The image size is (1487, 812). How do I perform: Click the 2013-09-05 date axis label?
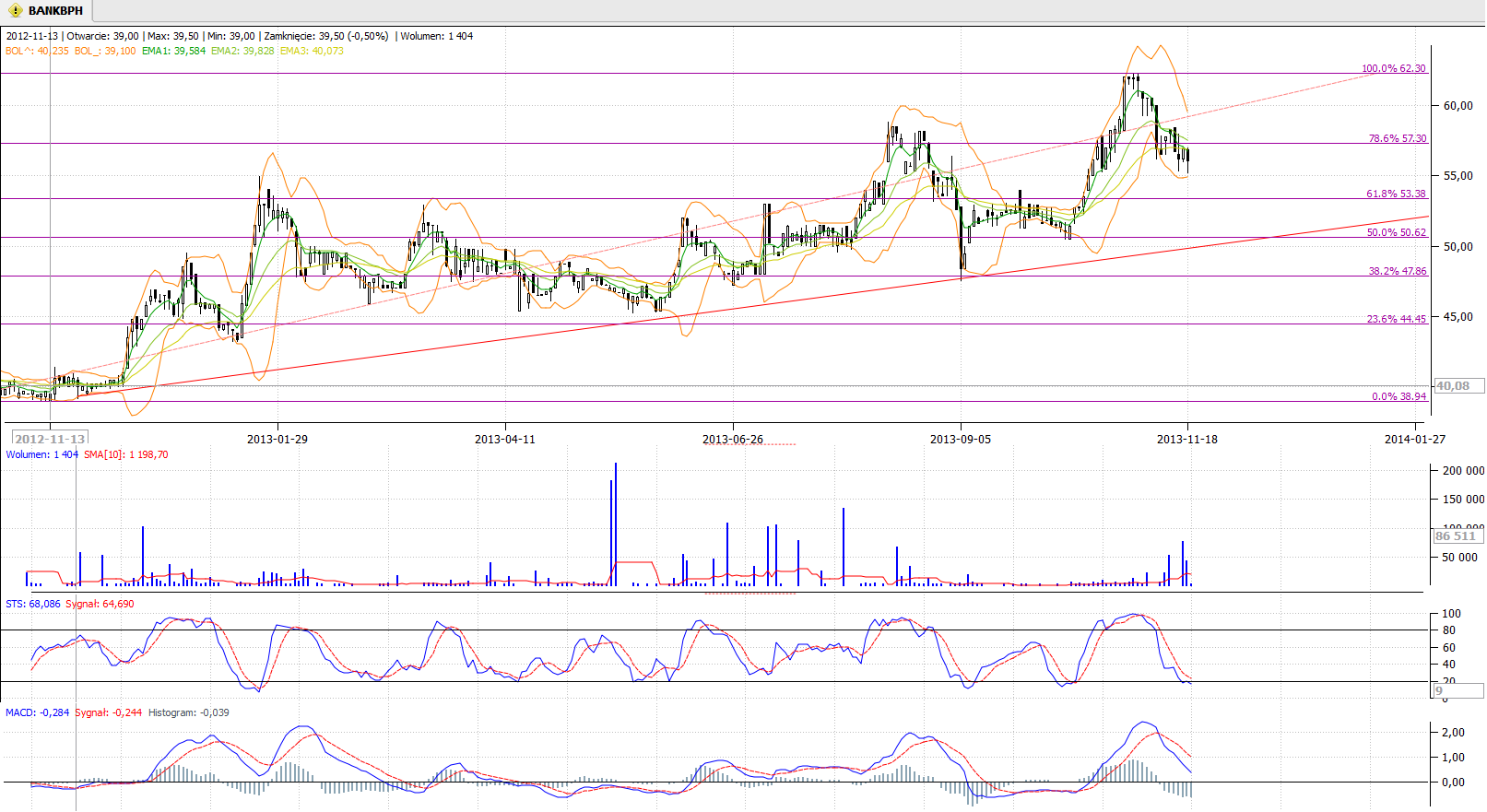(961, 439)
